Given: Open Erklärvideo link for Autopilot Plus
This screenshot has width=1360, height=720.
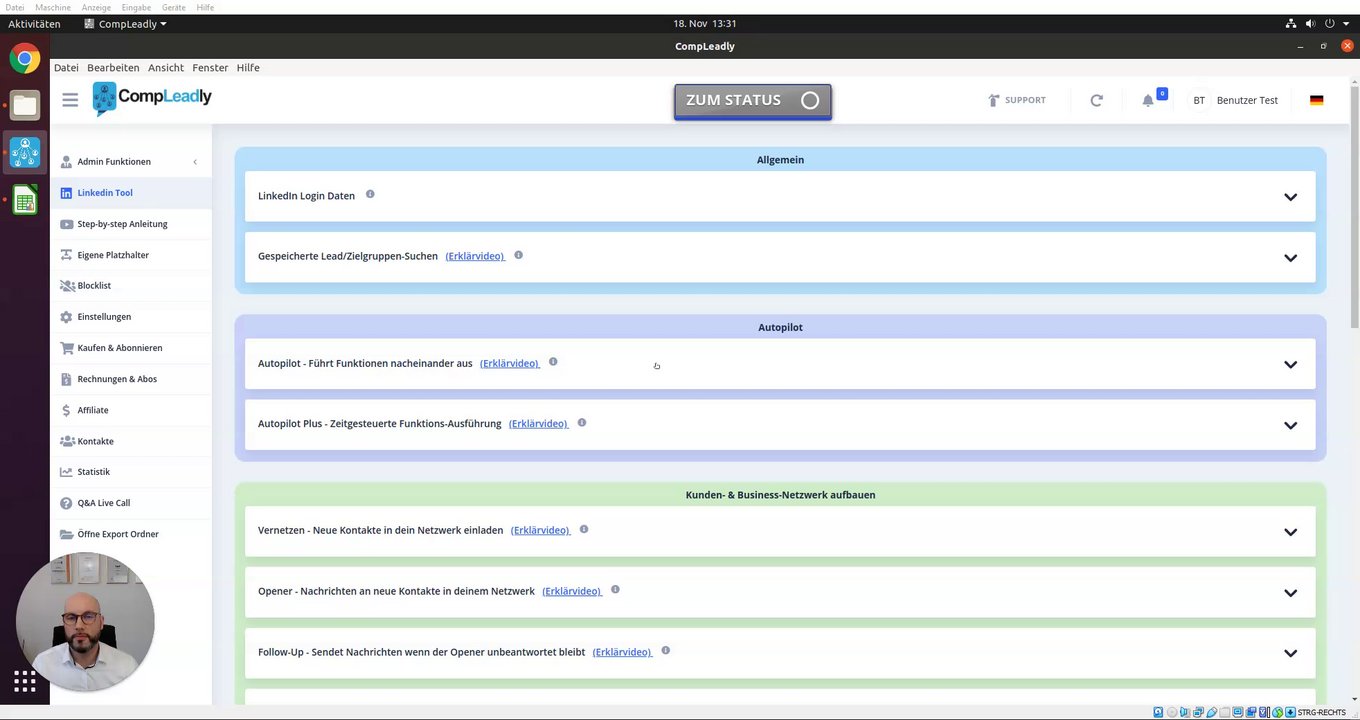Looking at the screenshot, I should (539, 424).
